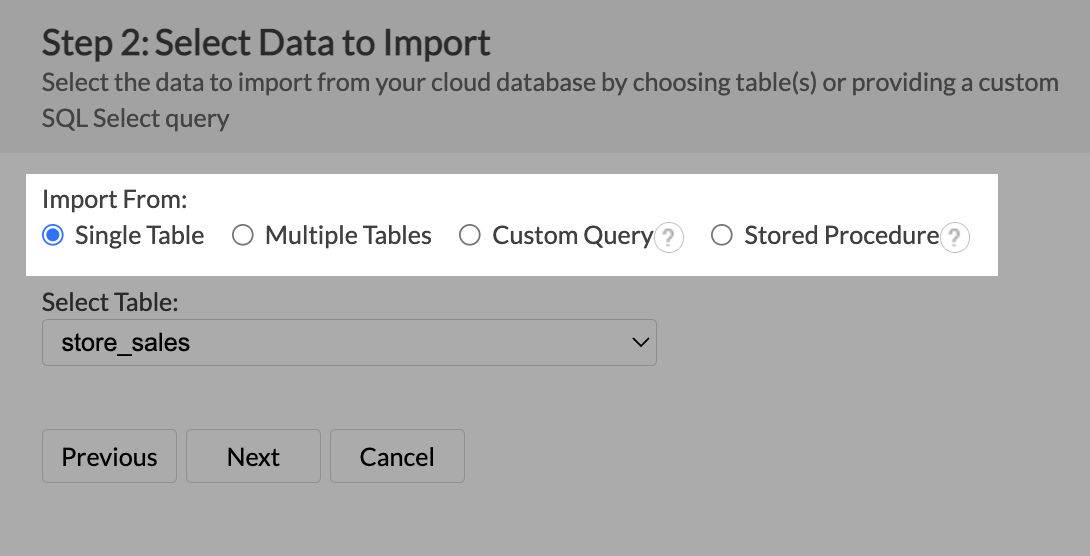
Task: Cancel the import wizard
Action: tap(397, 456)
